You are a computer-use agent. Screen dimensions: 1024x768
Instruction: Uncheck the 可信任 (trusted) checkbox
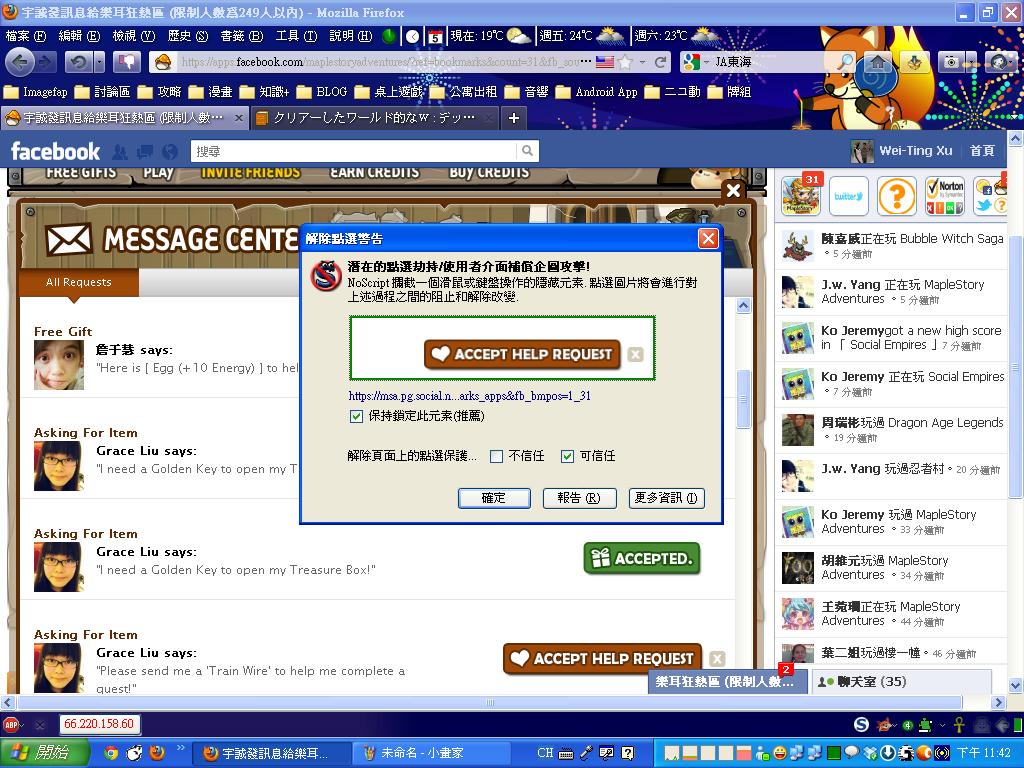(x=568, y=456)
